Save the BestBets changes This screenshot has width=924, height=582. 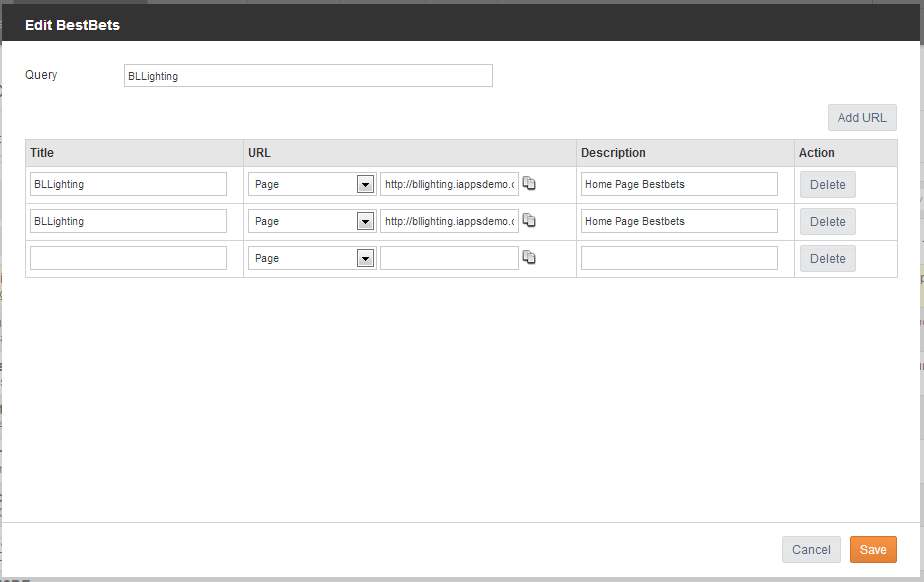point(873,550)
